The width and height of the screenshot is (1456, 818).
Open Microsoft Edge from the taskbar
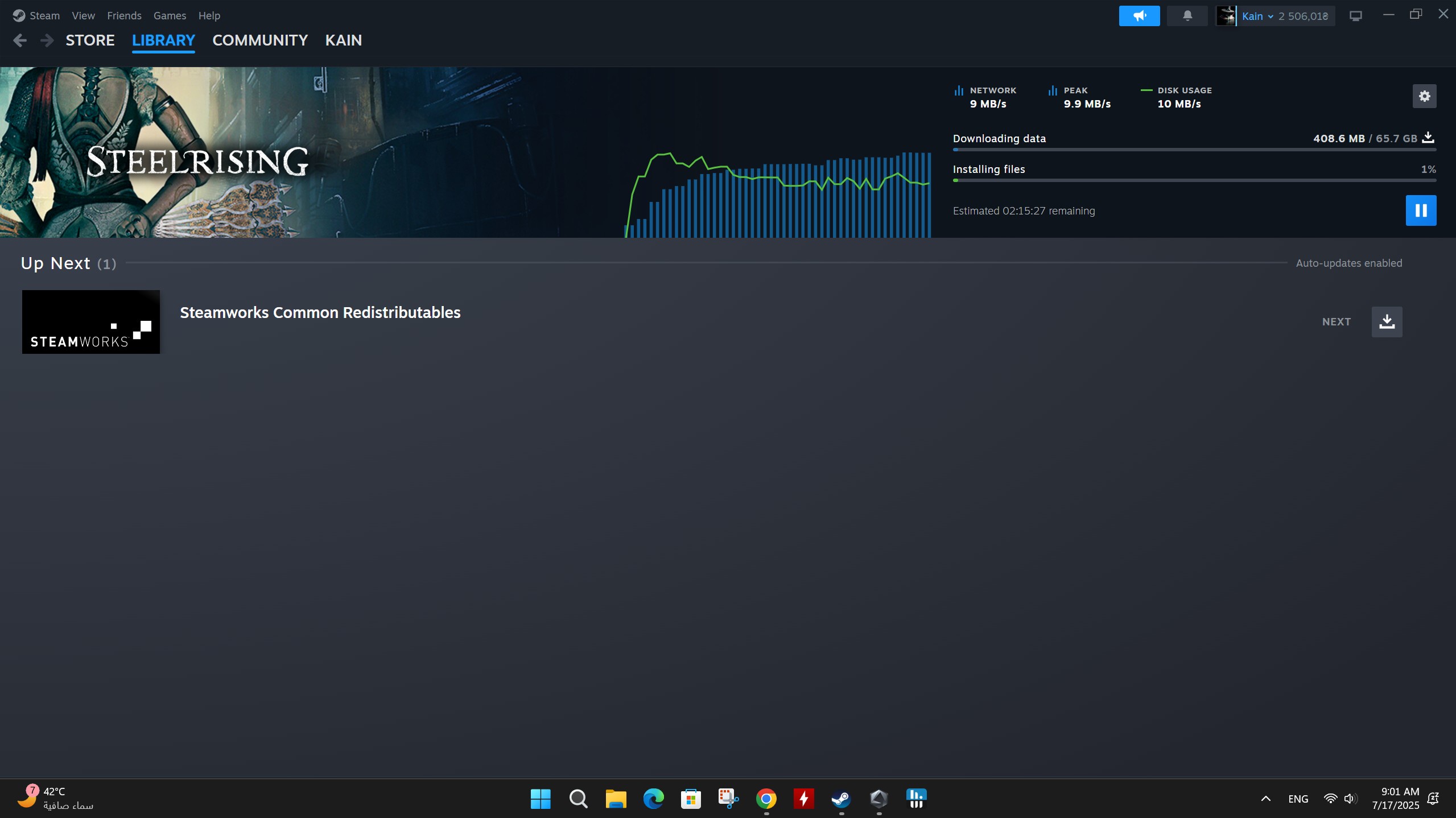click(x=653, y=799)
